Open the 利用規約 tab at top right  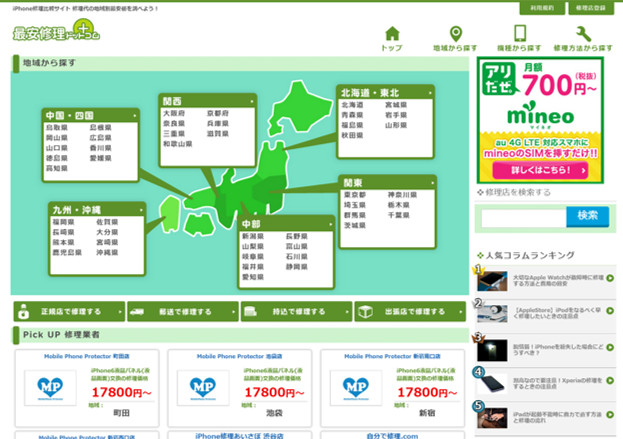click(542, 7)
